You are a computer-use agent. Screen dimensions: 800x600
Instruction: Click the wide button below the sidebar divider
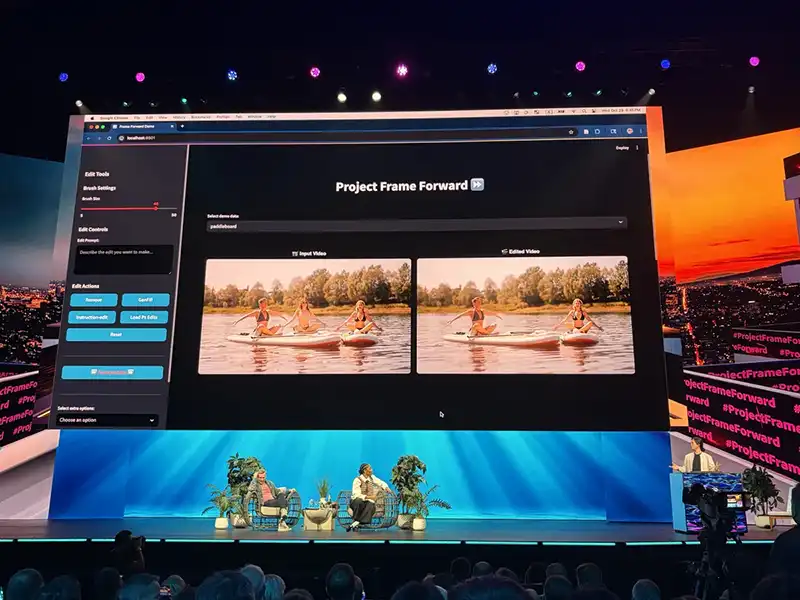[112, 372]
